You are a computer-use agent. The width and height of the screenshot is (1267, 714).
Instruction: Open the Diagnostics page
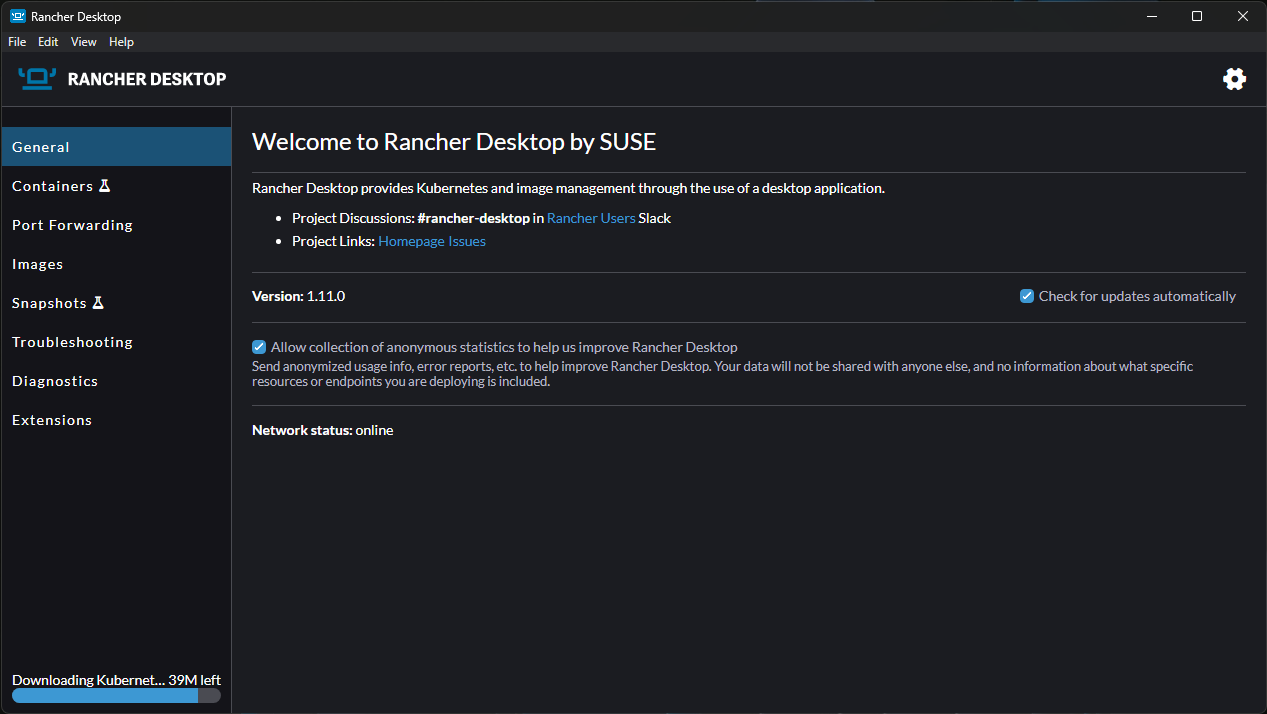click(x=116, y=381)
